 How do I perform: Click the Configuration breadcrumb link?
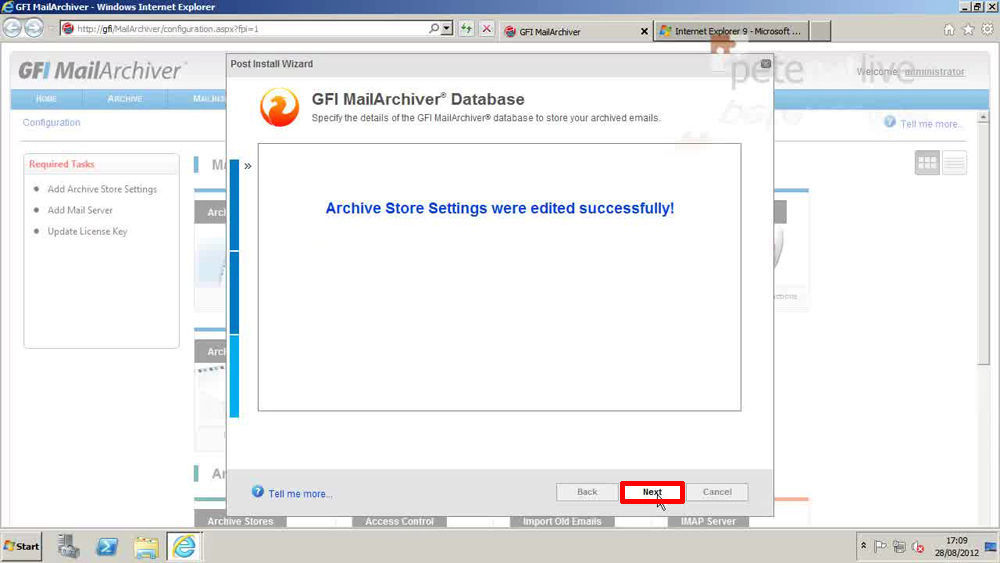(52, 122)
